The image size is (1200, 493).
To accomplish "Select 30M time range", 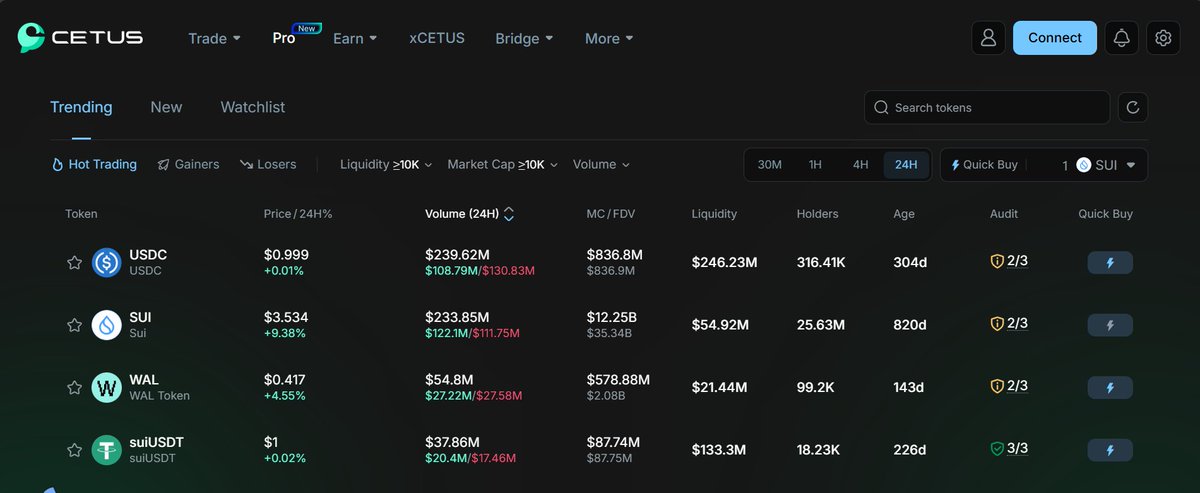I will point(770,165).
